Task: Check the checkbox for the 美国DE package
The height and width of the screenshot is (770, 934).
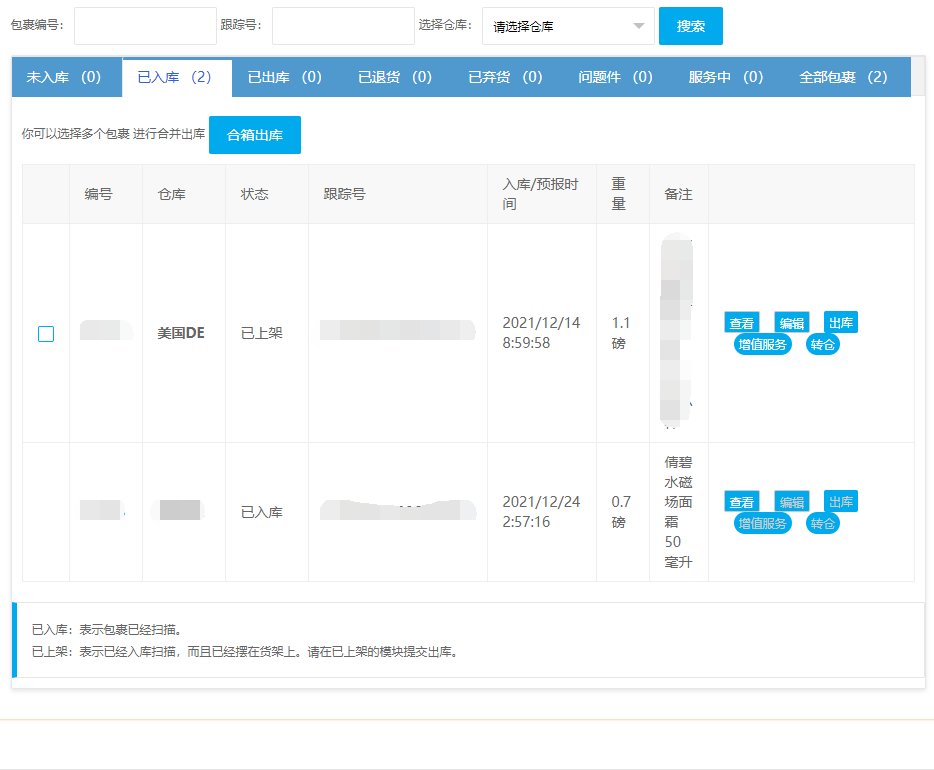Action: coord(45,334)
